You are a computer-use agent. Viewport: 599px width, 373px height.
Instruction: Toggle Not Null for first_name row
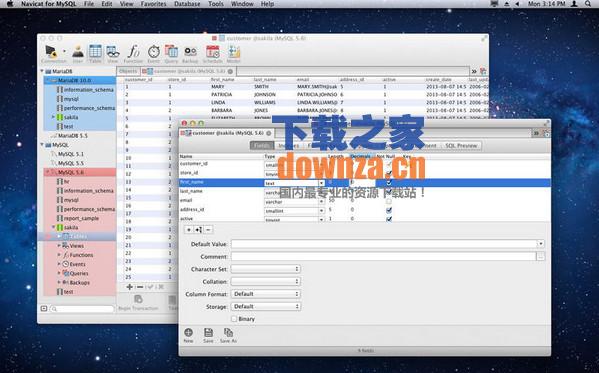click(389, 183)
